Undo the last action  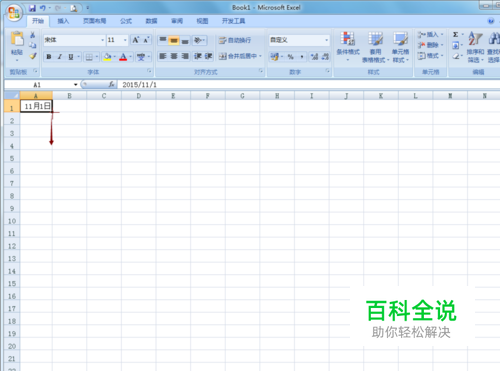43,8
